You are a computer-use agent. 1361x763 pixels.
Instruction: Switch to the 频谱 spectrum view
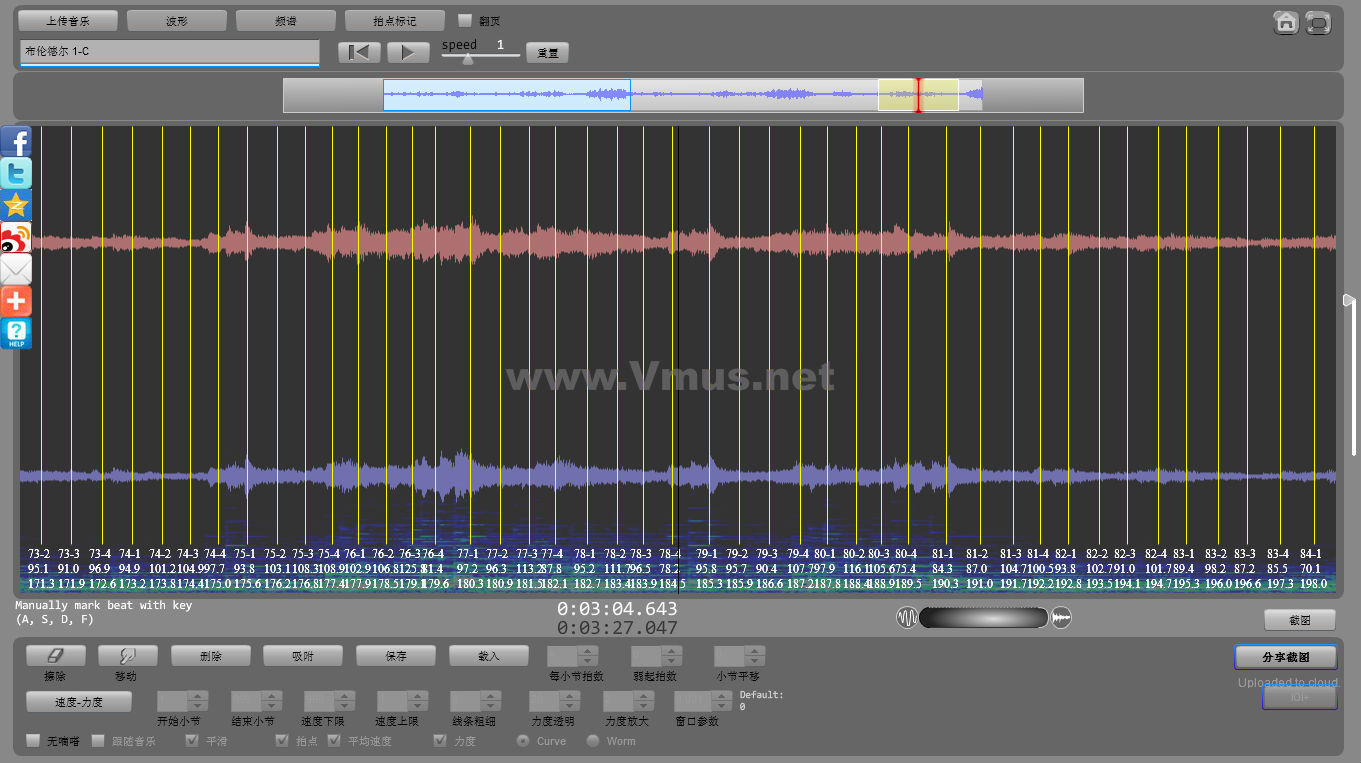click(x=285, y=20)
